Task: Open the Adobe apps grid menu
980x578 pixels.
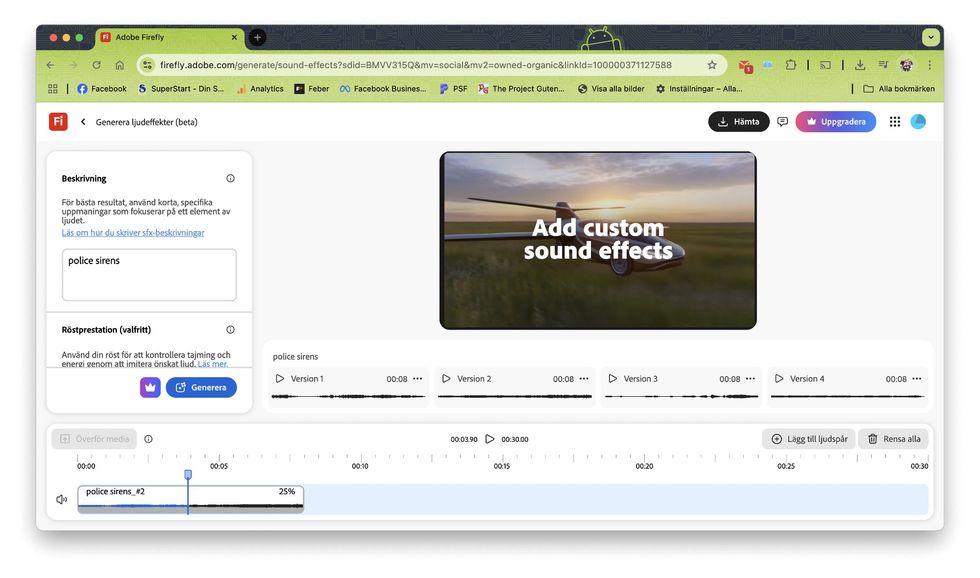Action: (894, 121)
